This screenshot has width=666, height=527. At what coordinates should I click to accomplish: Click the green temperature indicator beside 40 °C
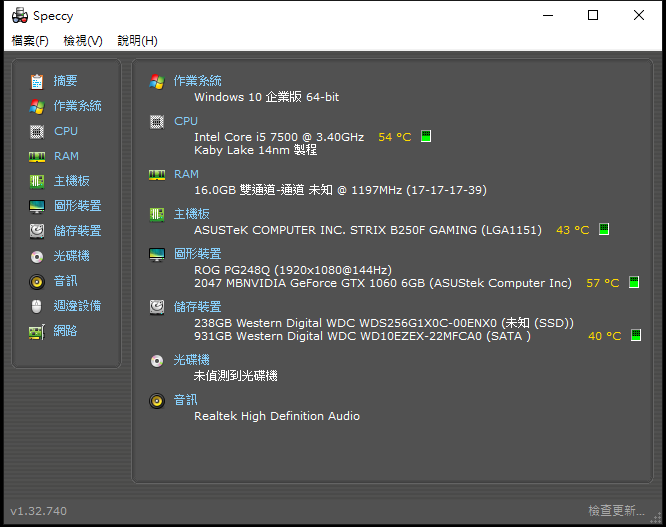coord(636,335)
